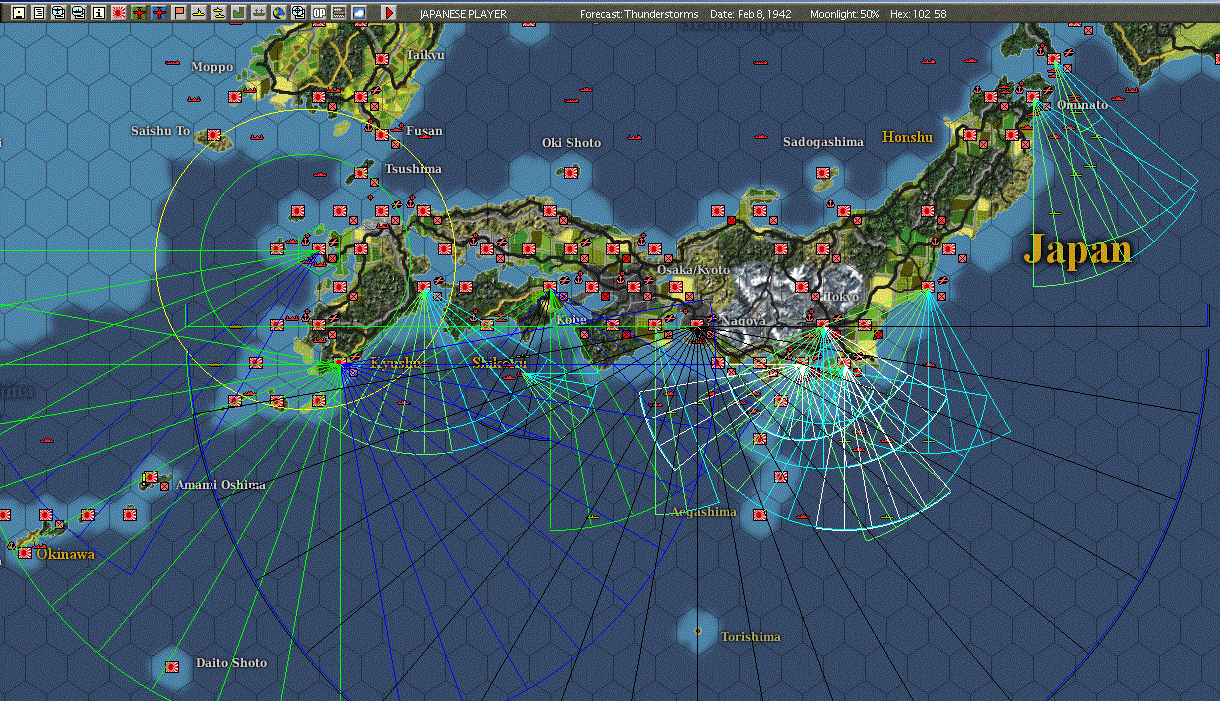Click the Fusan map label
This screenshot has height=701, width=1220.
pyautogui.click(x=424, y=131)
